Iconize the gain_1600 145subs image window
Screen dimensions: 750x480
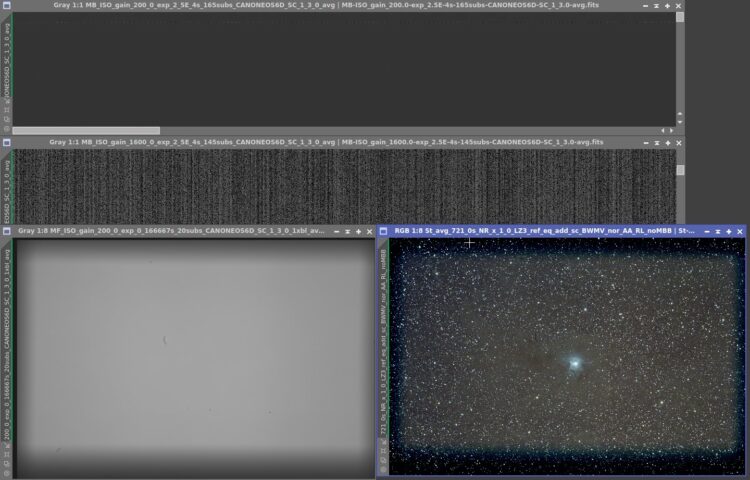point(646,143)
